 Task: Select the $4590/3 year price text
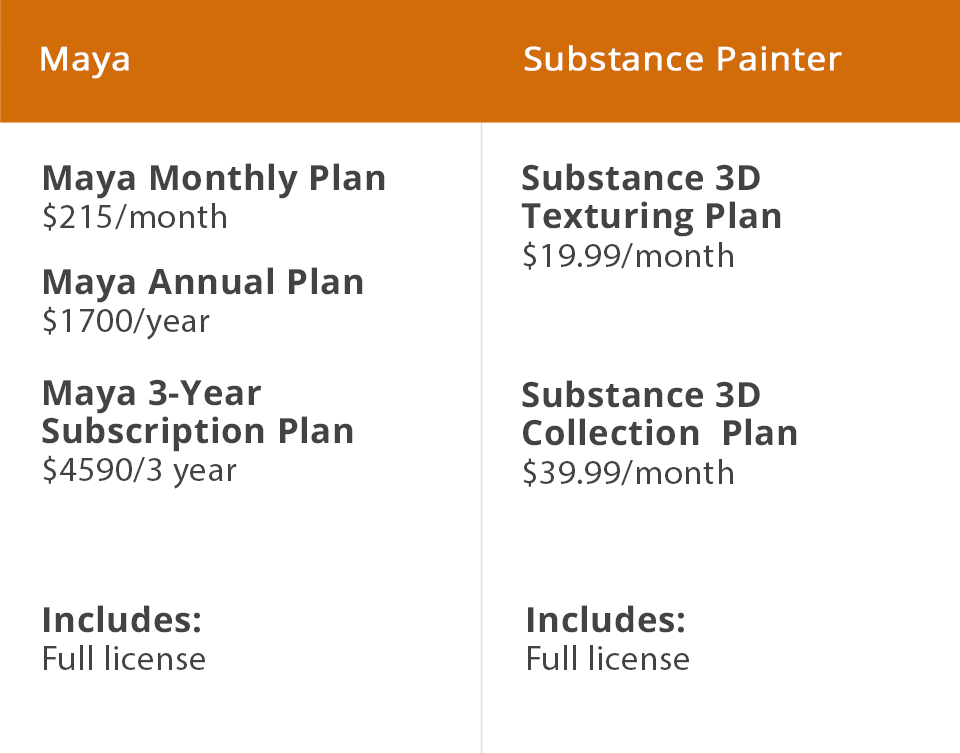pyautogui.click(x=139, y=470)
